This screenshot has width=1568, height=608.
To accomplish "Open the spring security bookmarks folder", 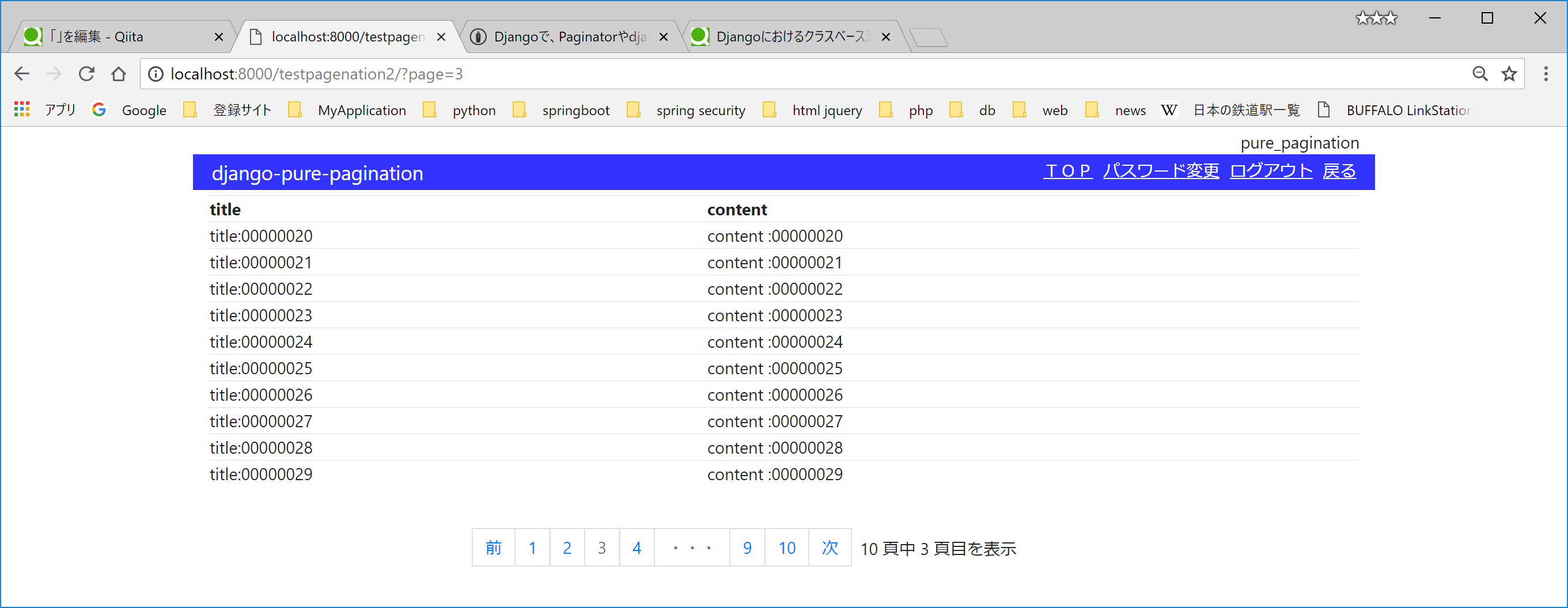I will pos(700,110).
